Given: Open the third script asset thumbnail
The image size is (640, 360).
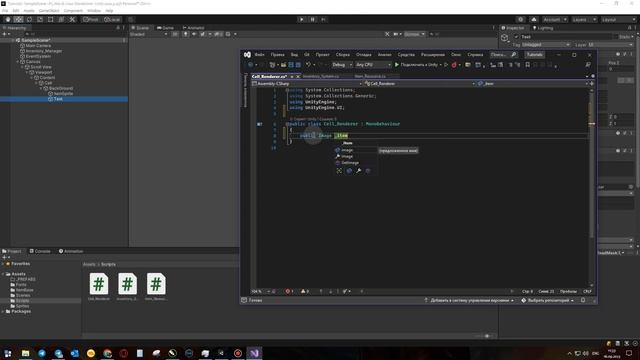Looking at the screenshot, I should pos(156,286).
